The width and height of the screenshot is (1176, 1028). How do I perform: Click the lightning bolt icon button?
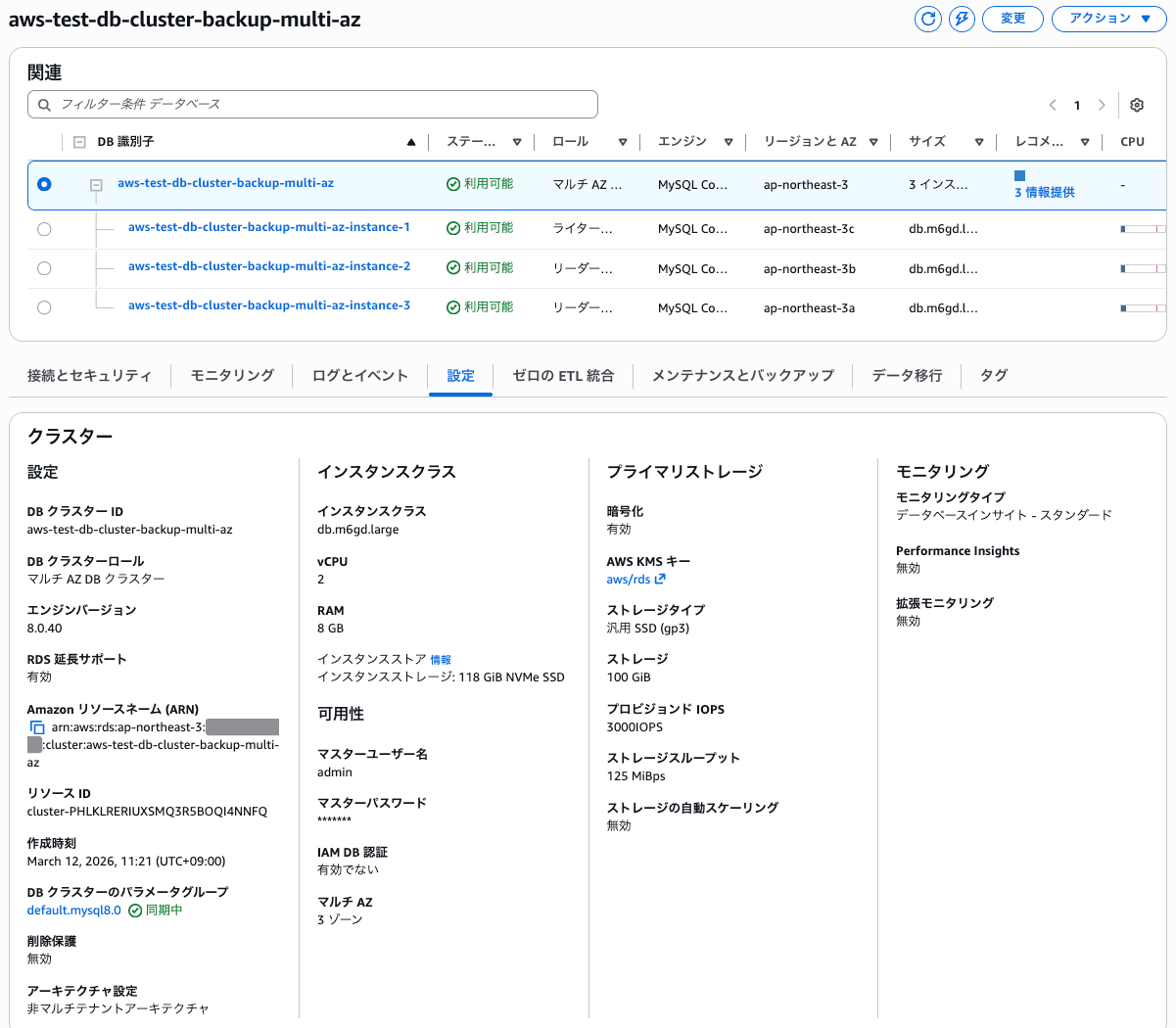click(962, 19)
